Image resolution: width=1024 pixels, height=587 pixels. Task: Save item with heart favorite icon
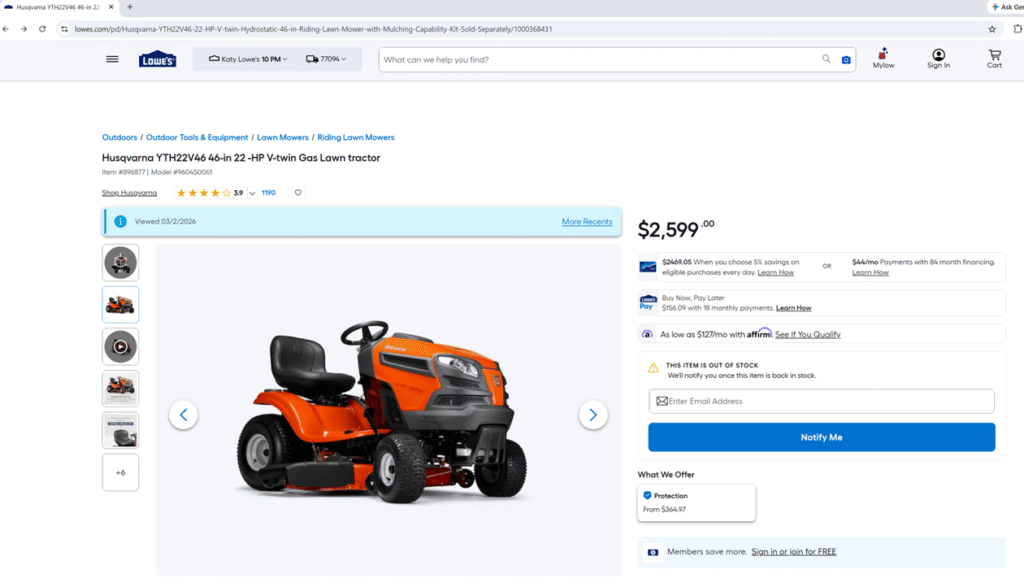click(x=298, y=193)
